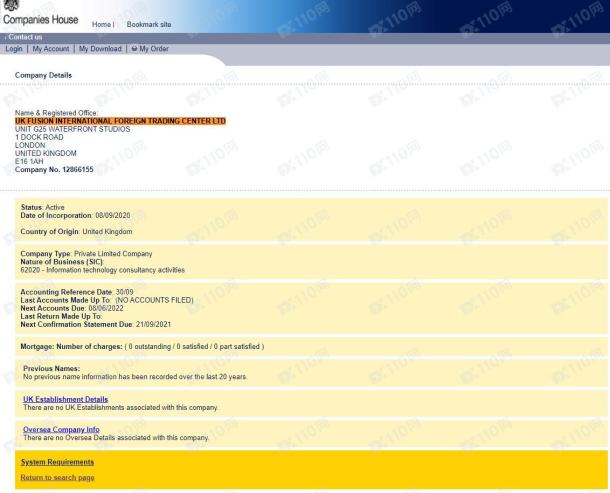Click Name & Registered Office label

(x=56, y=113)
